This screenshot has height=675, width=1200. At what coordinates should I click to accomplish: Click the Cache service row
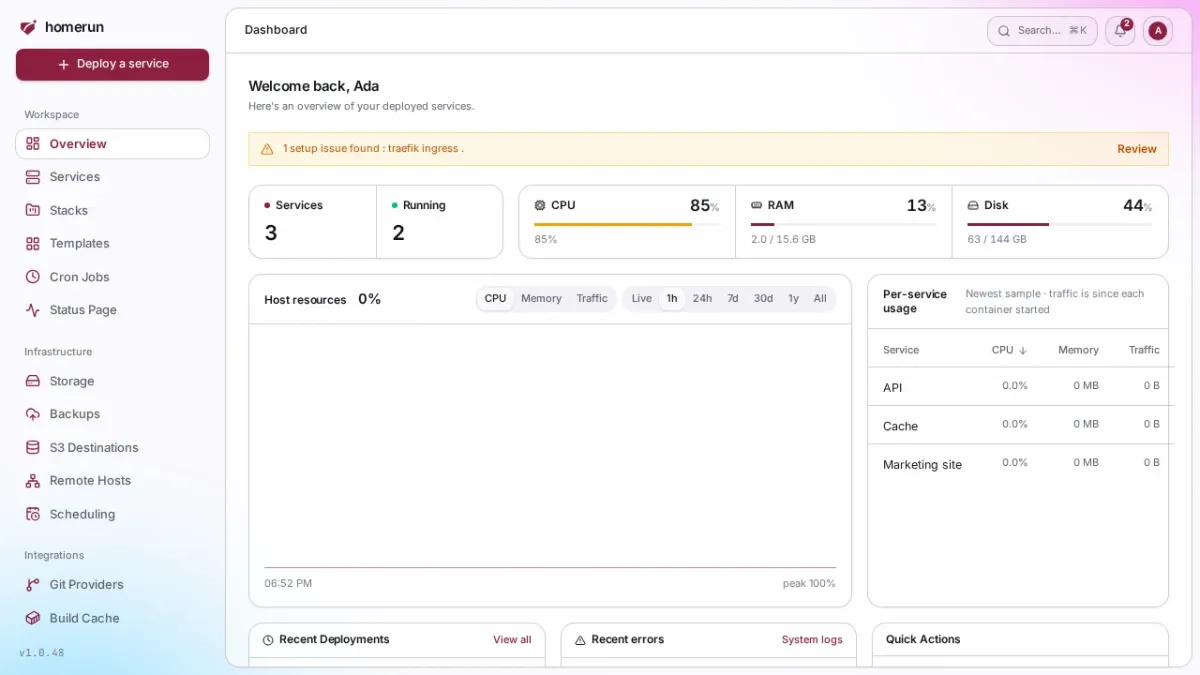(x=1018, y=425)
